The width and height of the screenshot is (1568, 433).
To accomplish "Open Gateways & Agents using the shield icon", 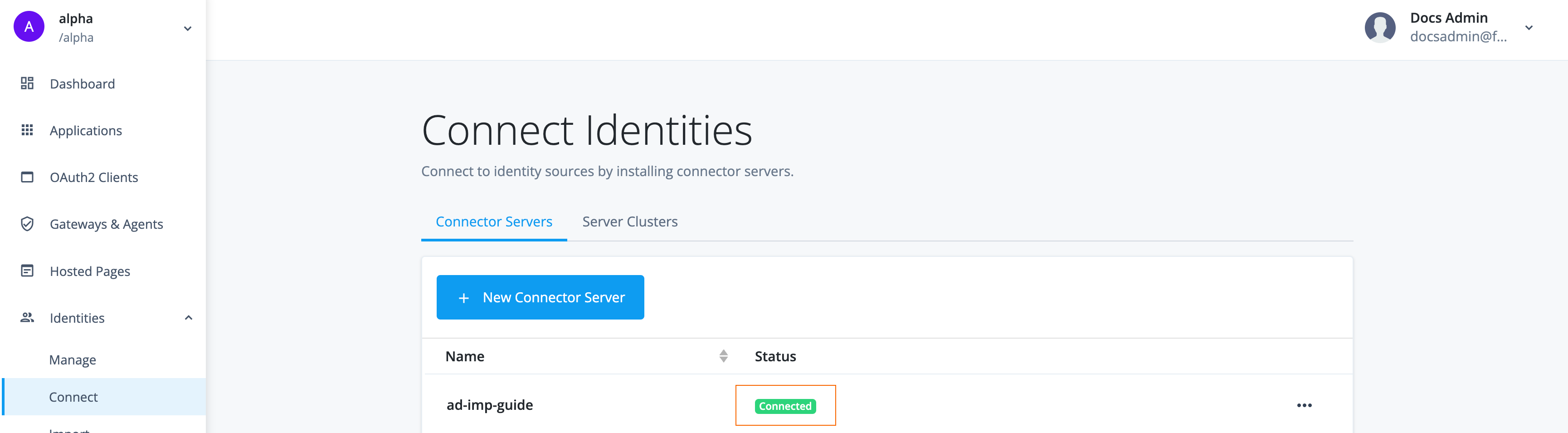I will pos(27,223).
